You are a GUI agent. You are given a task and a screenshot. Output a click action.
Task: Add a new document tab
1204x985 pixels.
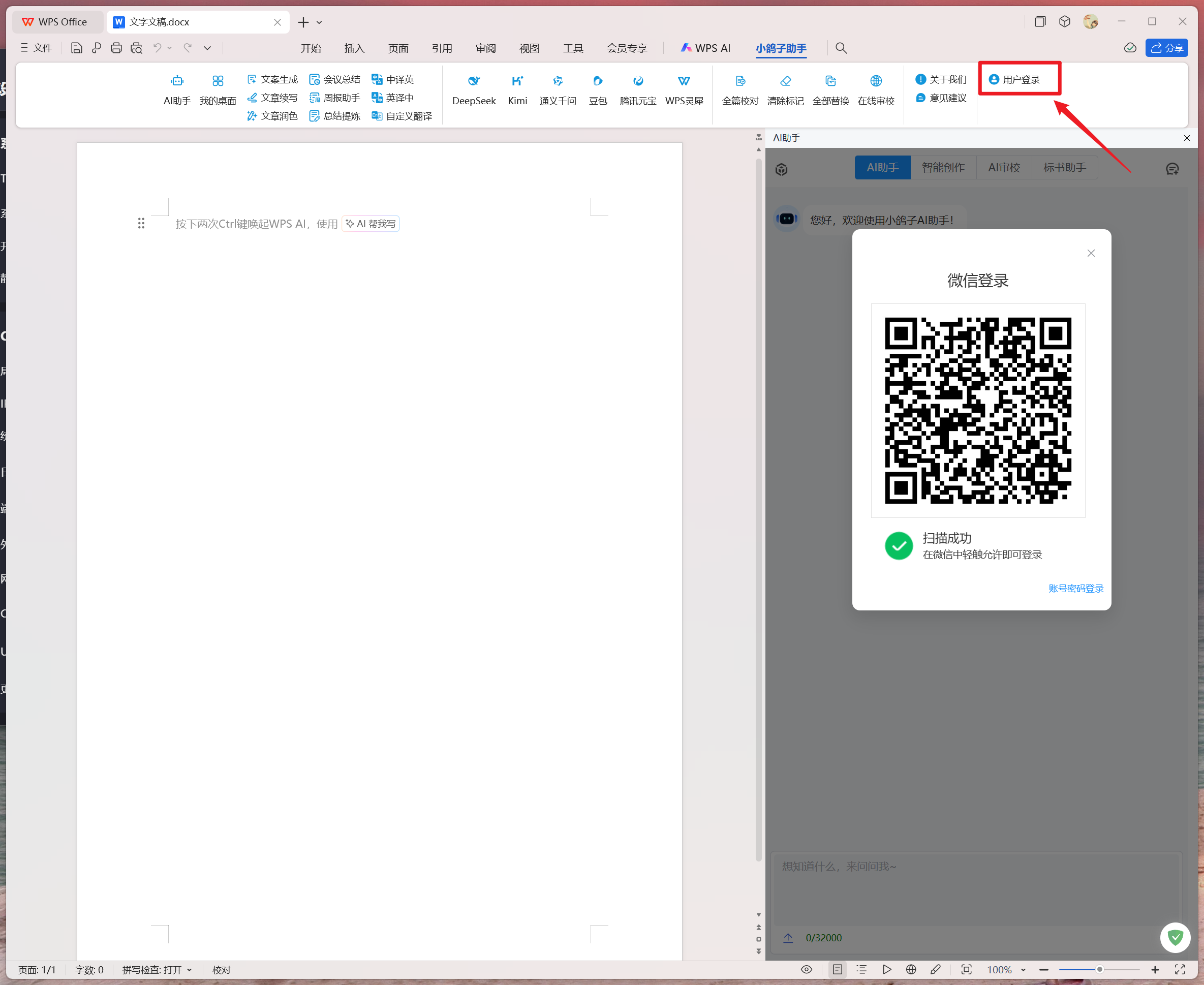point(303,22)
